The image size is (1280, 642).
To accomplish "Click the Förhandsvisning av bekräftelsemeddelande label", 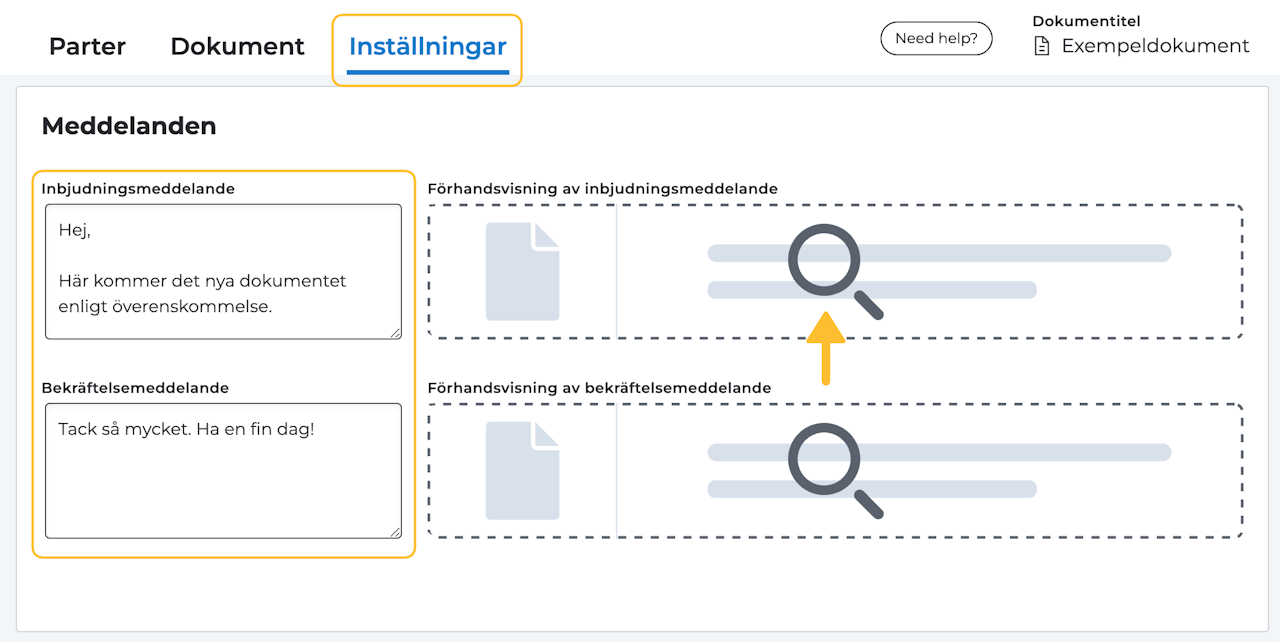I will (x=599, y=387).
